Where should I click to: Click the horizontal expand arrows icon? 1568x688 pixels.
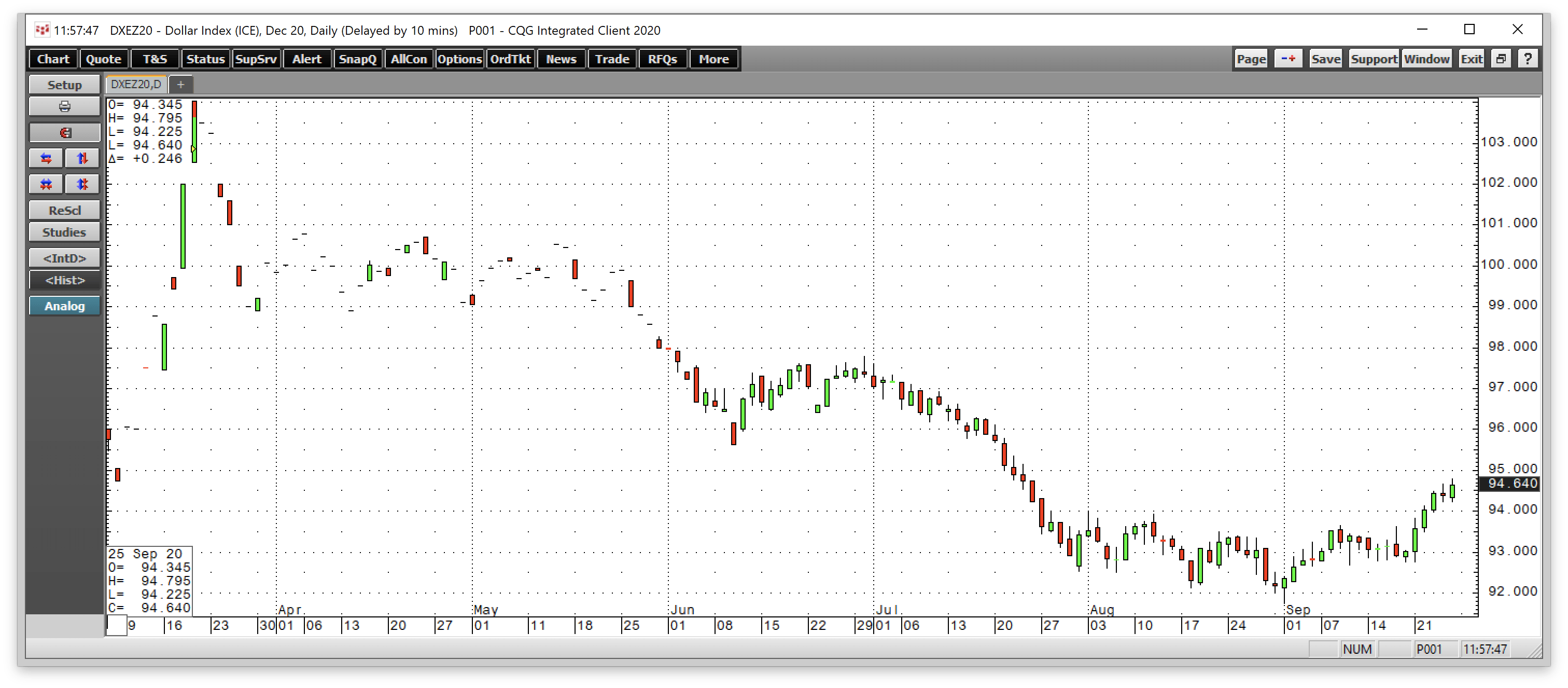(46, 158)
